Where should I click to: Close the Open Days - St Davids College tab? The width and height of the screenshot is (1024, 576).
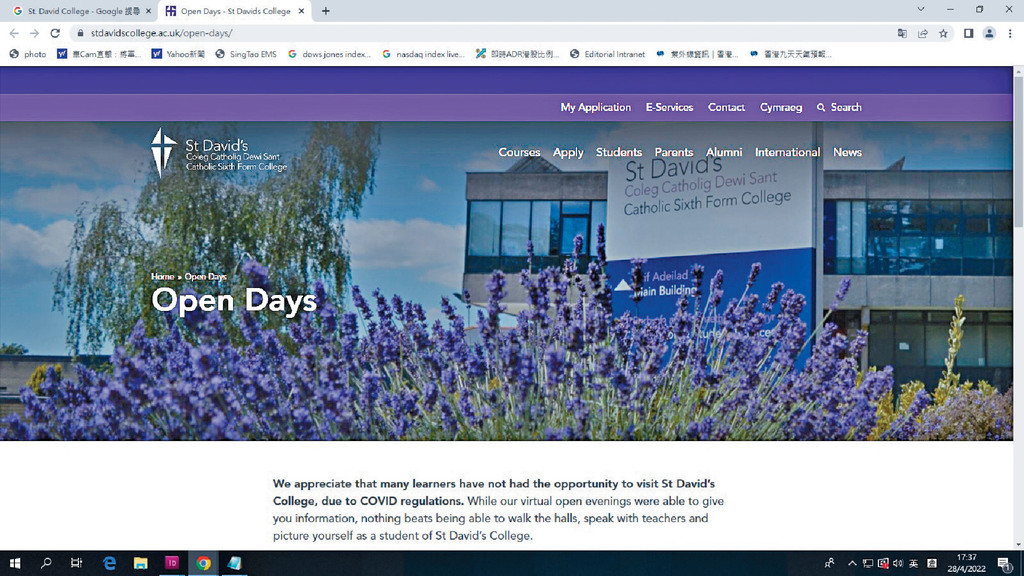point(301,11)
